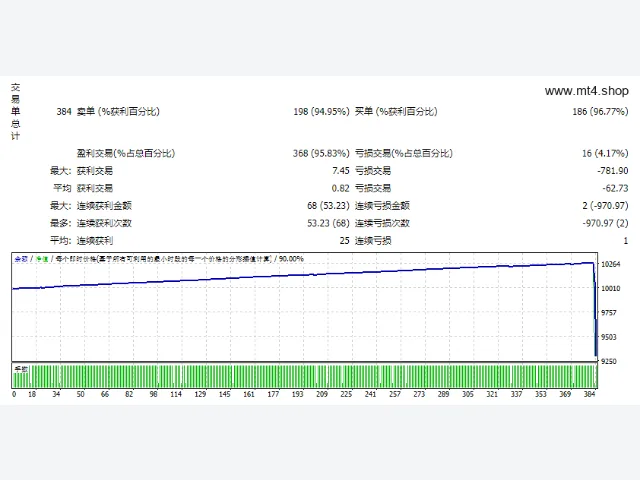Click the value 2 (-970.97)
This screenshot has width=640, height=480.
pos(605,206)
